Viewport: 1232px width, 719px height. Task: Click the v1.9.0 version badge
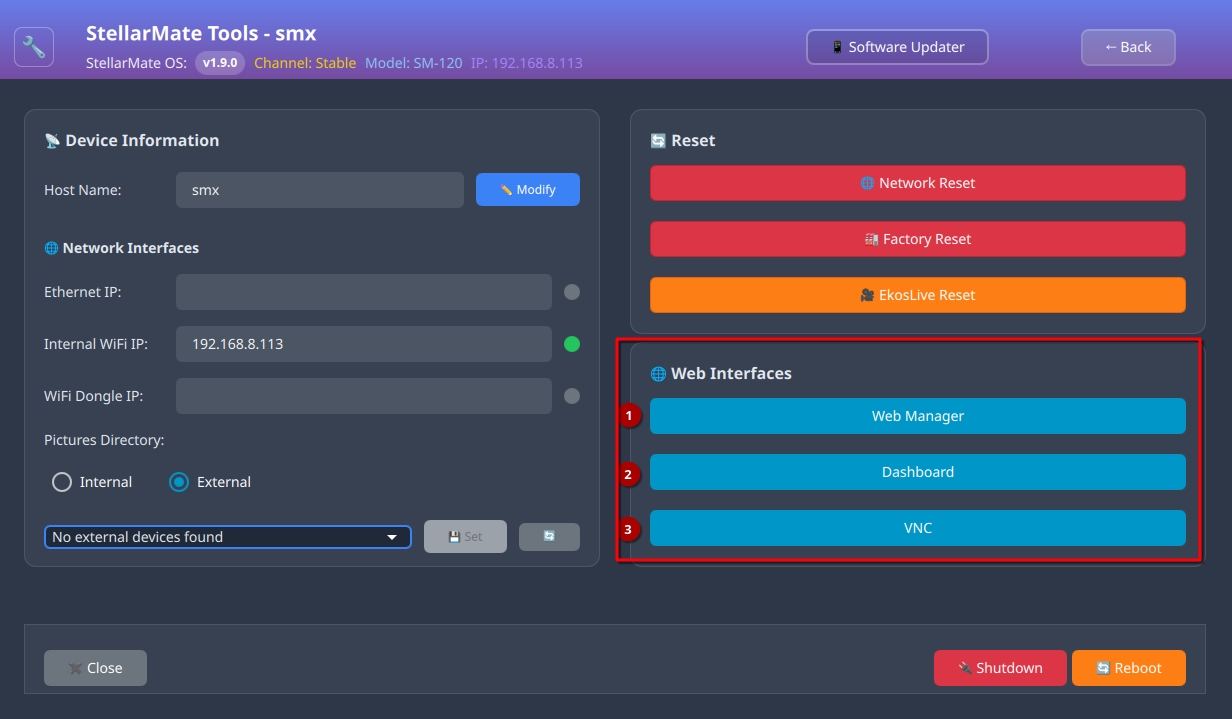[220, 63]
